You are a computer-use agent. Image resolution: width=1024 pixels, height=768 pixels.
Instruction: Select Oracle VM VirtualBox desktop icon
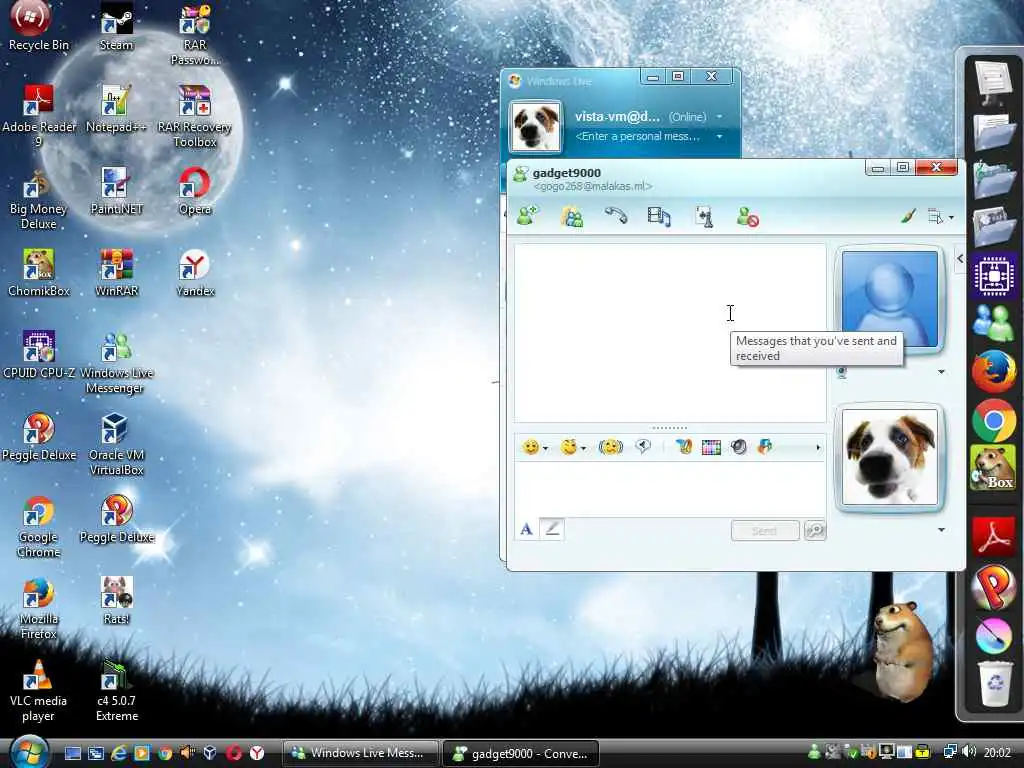pos(116,445)
